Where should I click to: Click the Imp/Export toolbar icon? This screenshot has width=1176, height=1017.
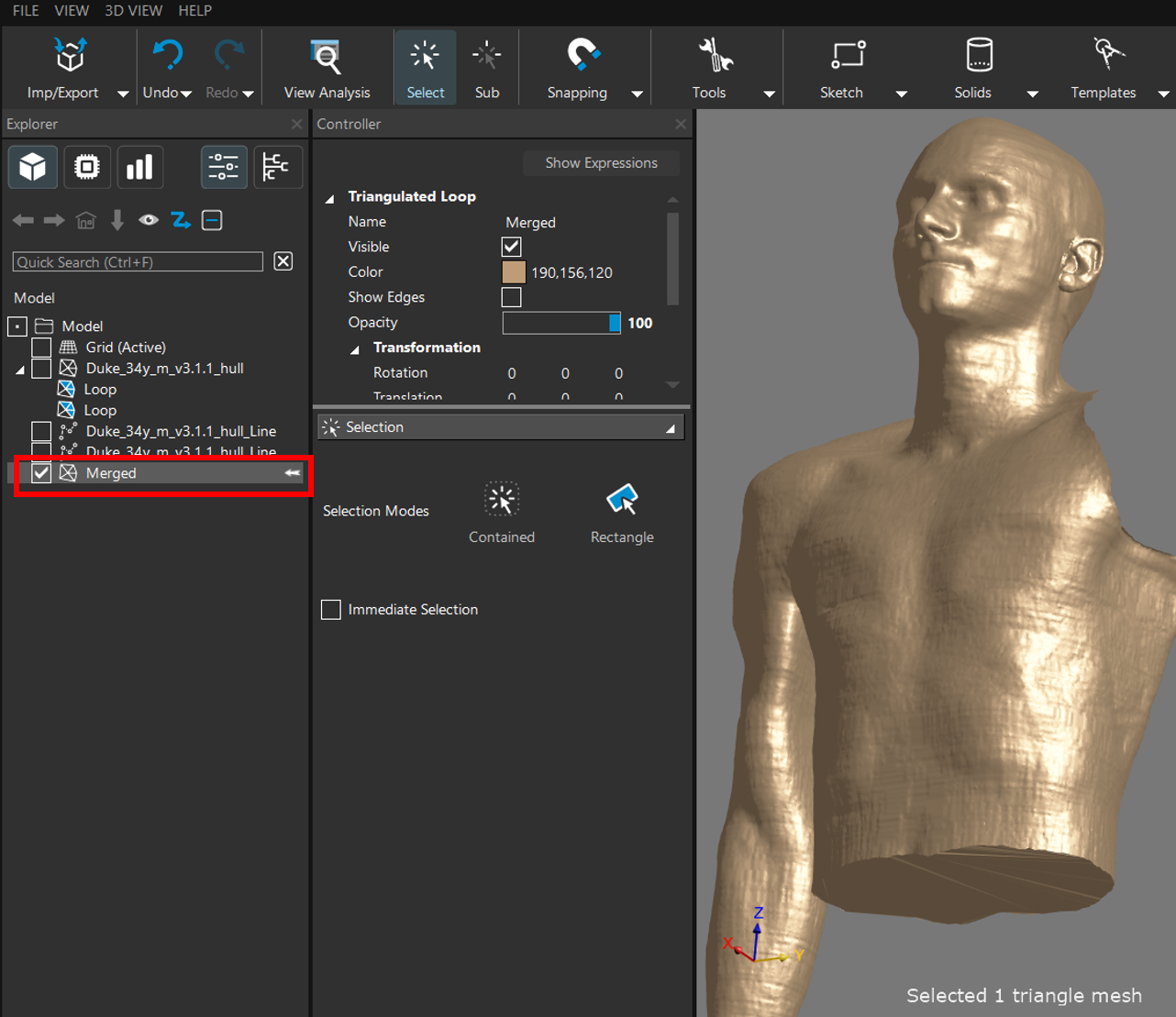[x=69, y=57]
